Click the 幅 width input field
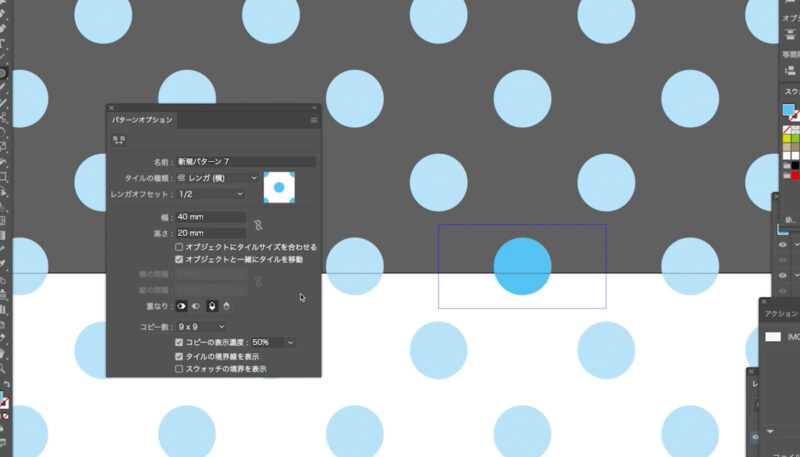Image resolution: width=800 pixels, height=457 pixels. click(211, 217)
